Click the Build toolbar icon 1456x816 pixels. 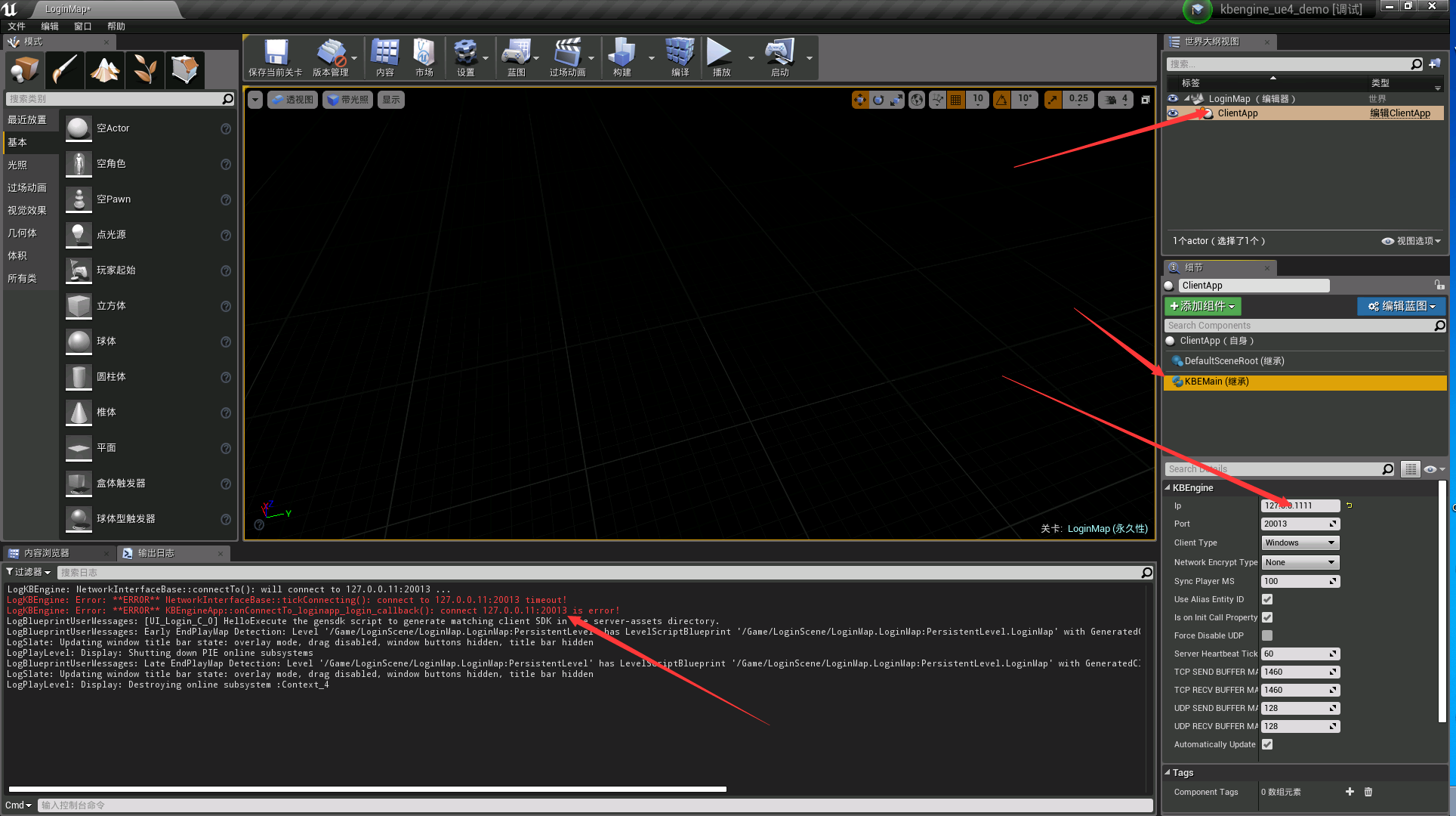click(x=622, y=57)
